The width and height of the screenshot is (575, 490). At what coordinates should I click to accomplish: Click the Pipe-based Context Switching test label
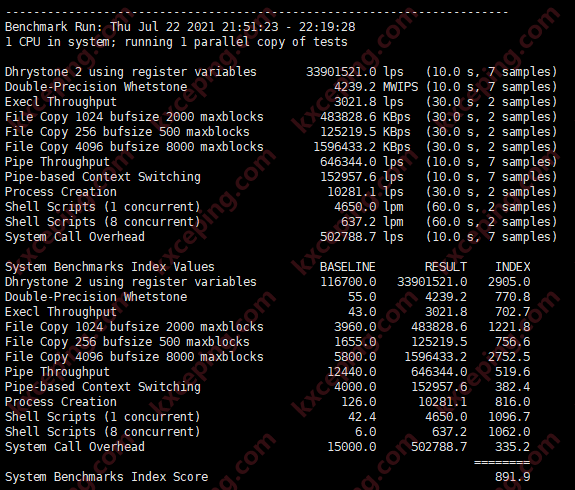(103, 177)
